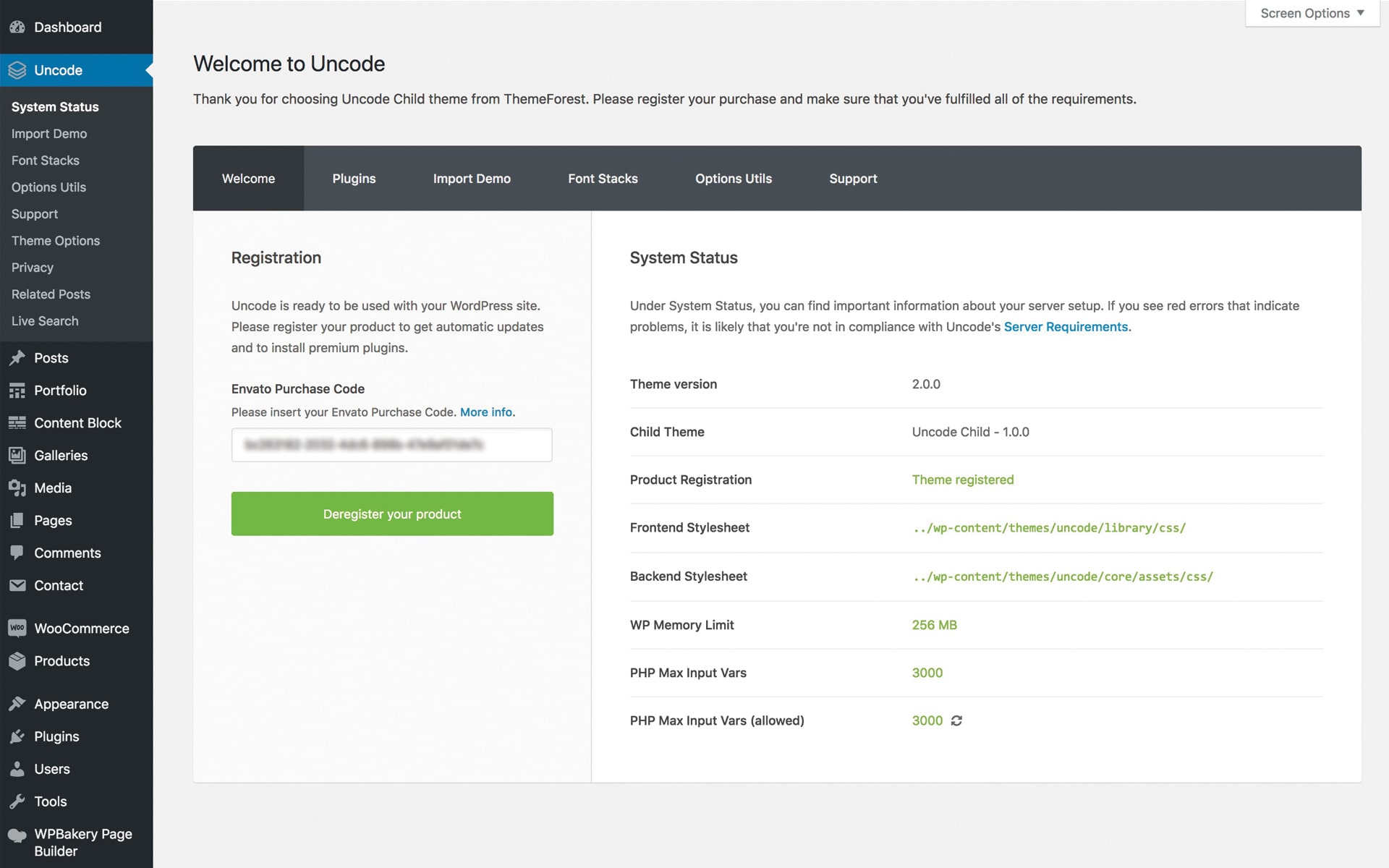Click the Privacy menu item in sidebar

(32, 267)
